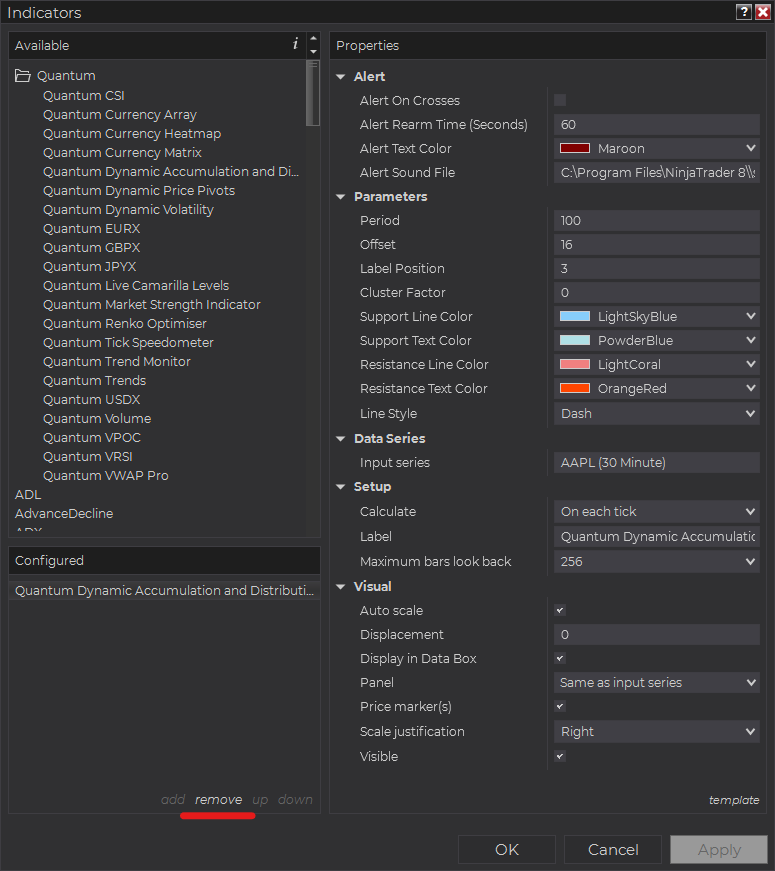Click the up link under Configured
This screenshot has height=871, width=775.
(260, 799)
